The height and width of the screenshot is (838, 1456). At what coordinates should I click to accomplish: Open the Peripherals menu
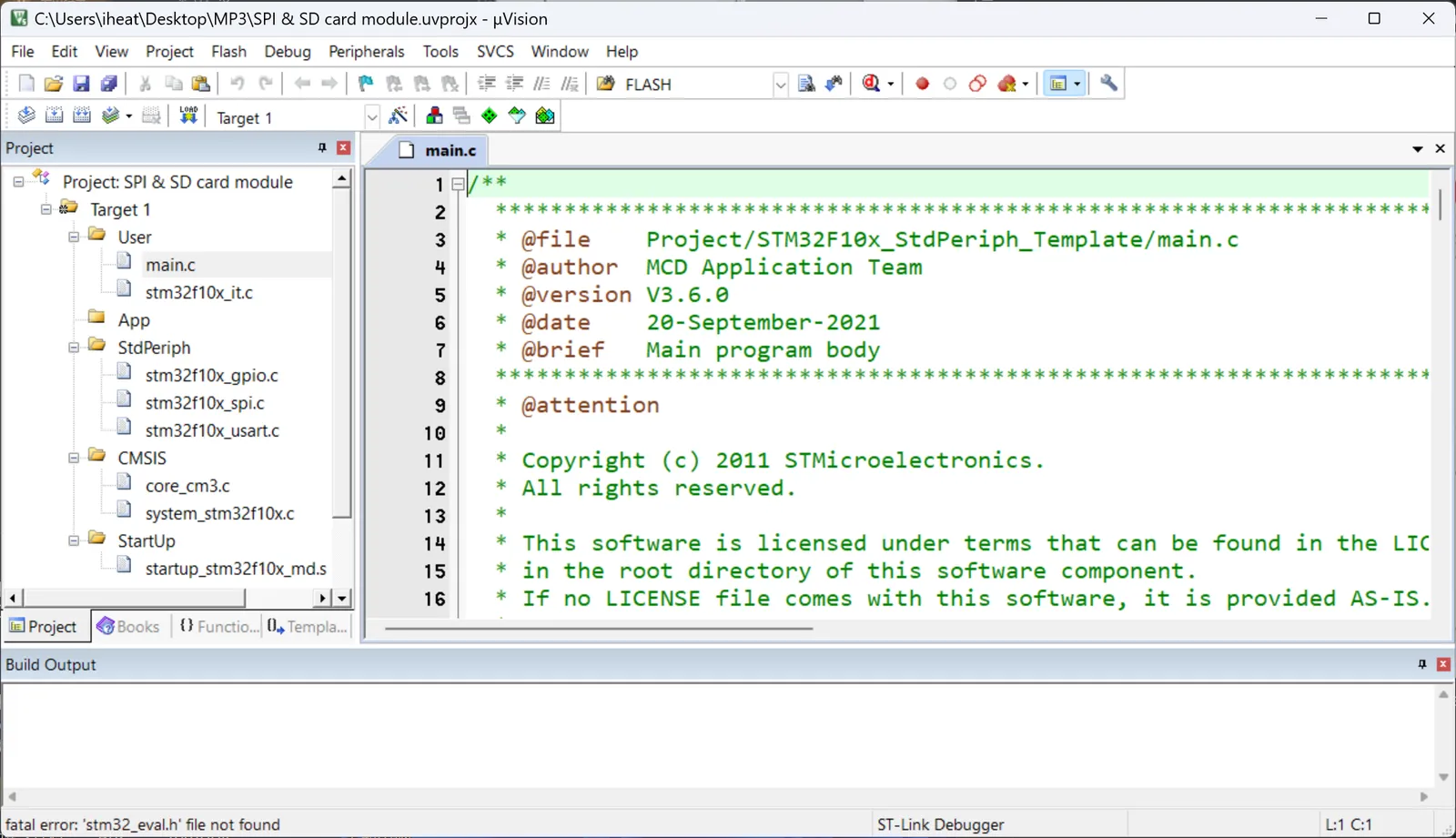point(366,52)
